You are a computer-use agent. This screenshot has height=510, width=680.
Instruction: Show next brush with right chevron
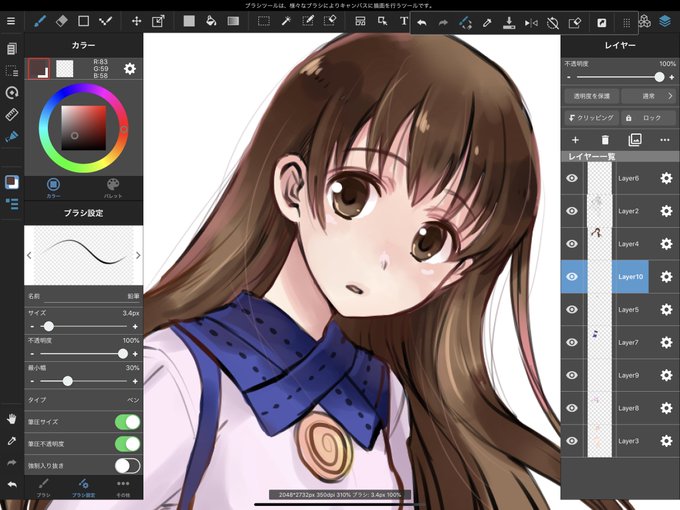tap(138, 255)
